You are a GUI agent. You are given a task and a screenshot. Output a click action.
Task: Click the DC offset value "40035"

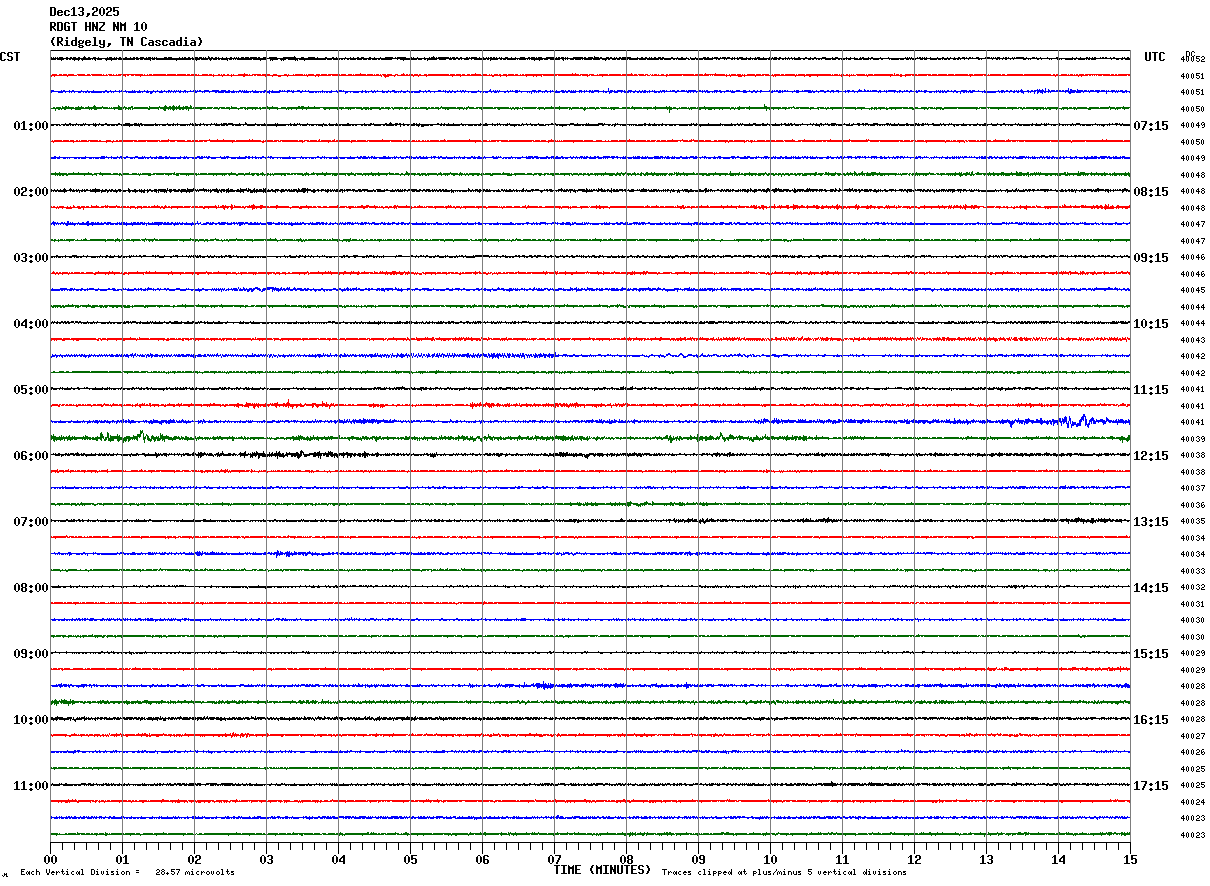[1192, 522]
